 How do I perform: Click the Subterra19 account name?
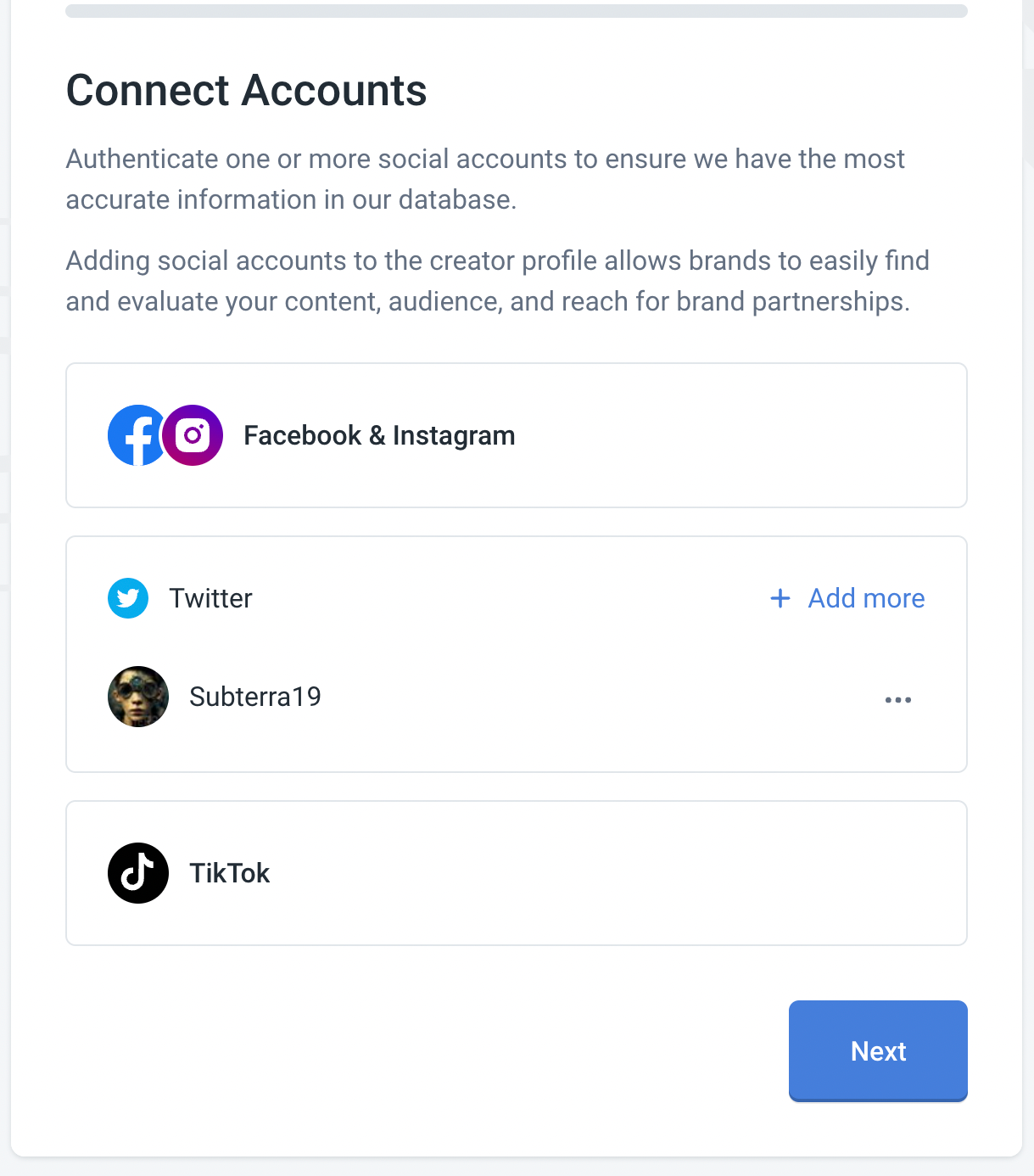255,697
